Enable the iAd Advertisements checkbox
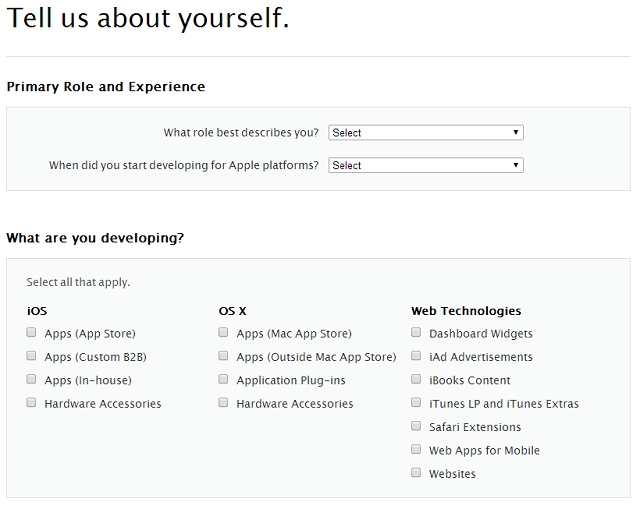The height and width of the screenshot is (509, 640). click(416, 356)
